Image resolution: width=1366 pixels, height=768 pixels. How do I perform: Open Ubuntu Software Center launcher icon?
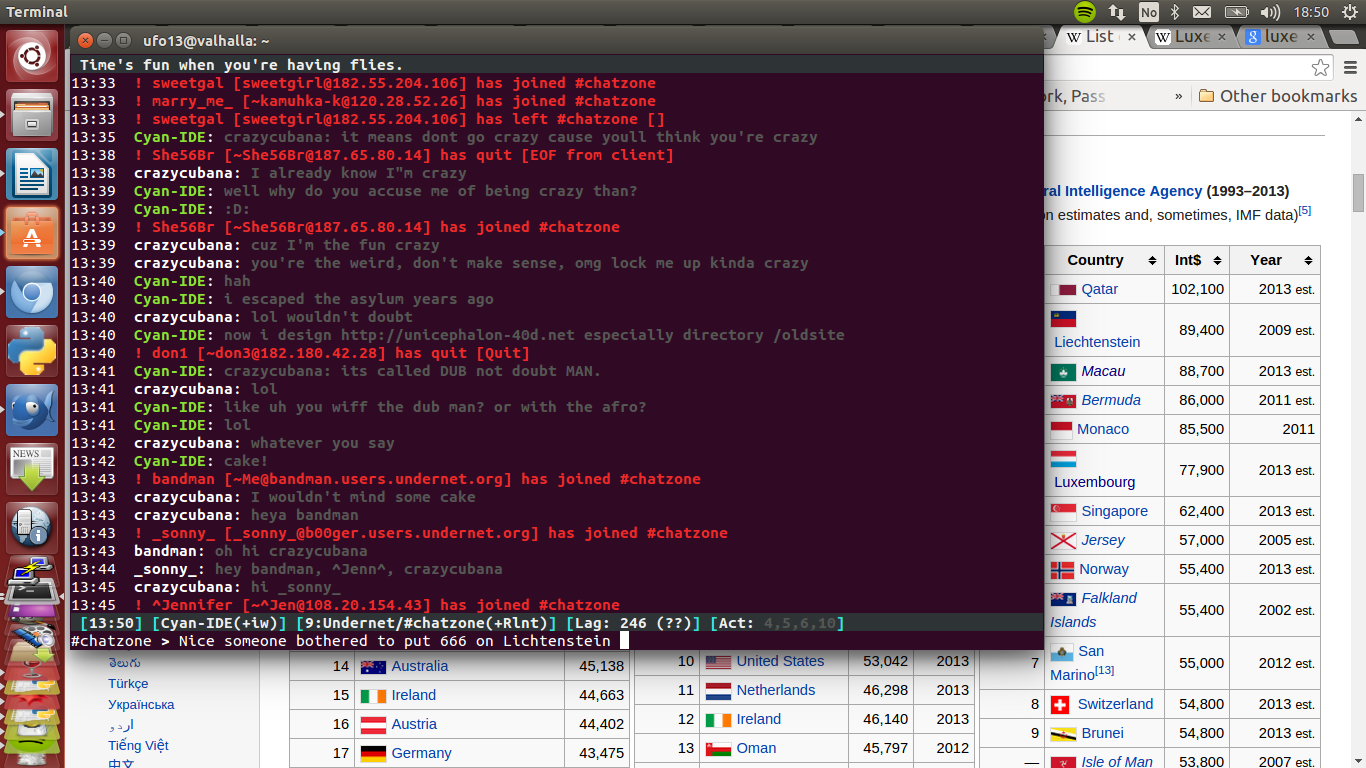pos(32,232)
